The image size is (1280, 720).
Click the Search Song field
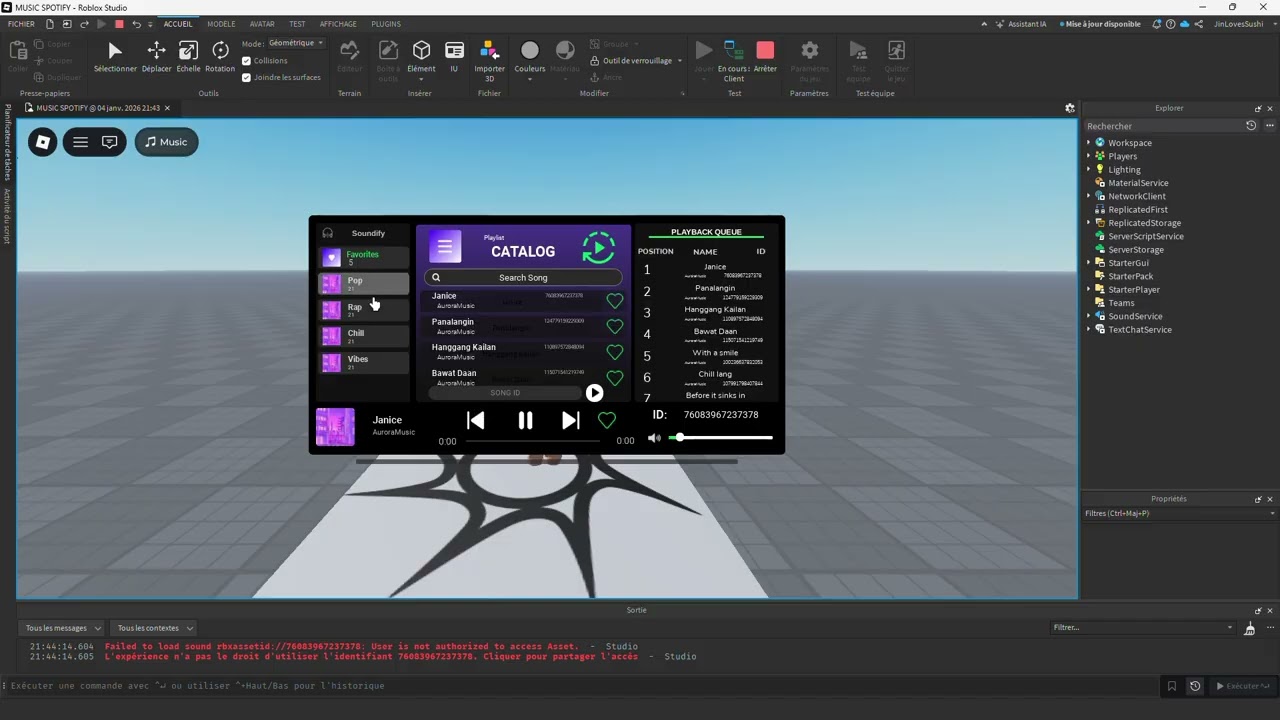(523, 278)
